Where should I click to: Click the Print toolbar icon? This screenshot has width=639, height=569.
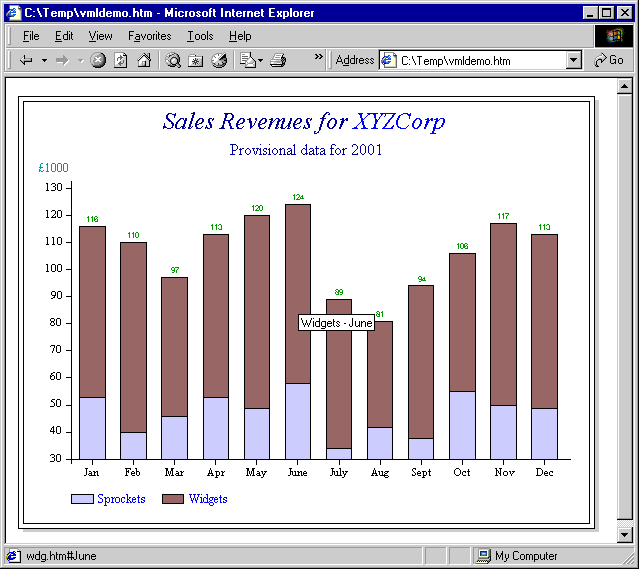pyautogui.click(x=278, y=60)
